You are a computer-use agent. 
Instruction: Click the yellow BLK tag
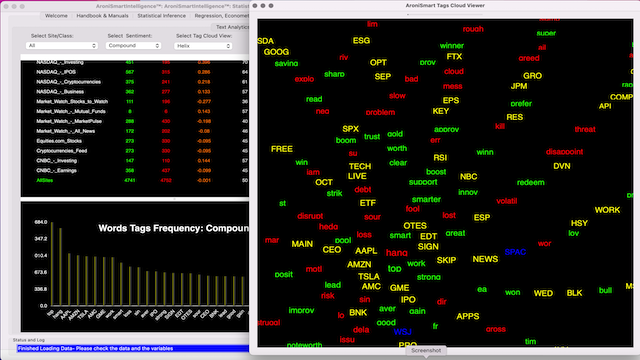tap(574, 293)
